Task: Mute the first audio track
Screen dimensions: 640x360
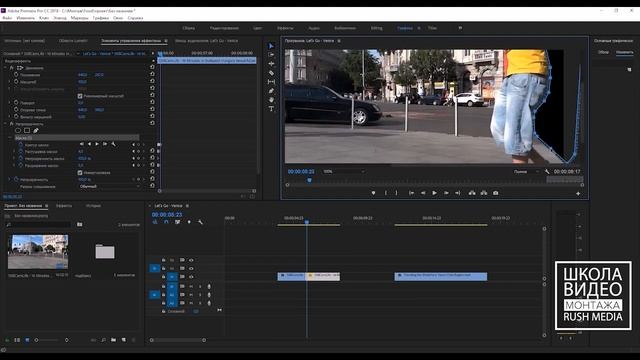Action: click(x=191, y=287)
